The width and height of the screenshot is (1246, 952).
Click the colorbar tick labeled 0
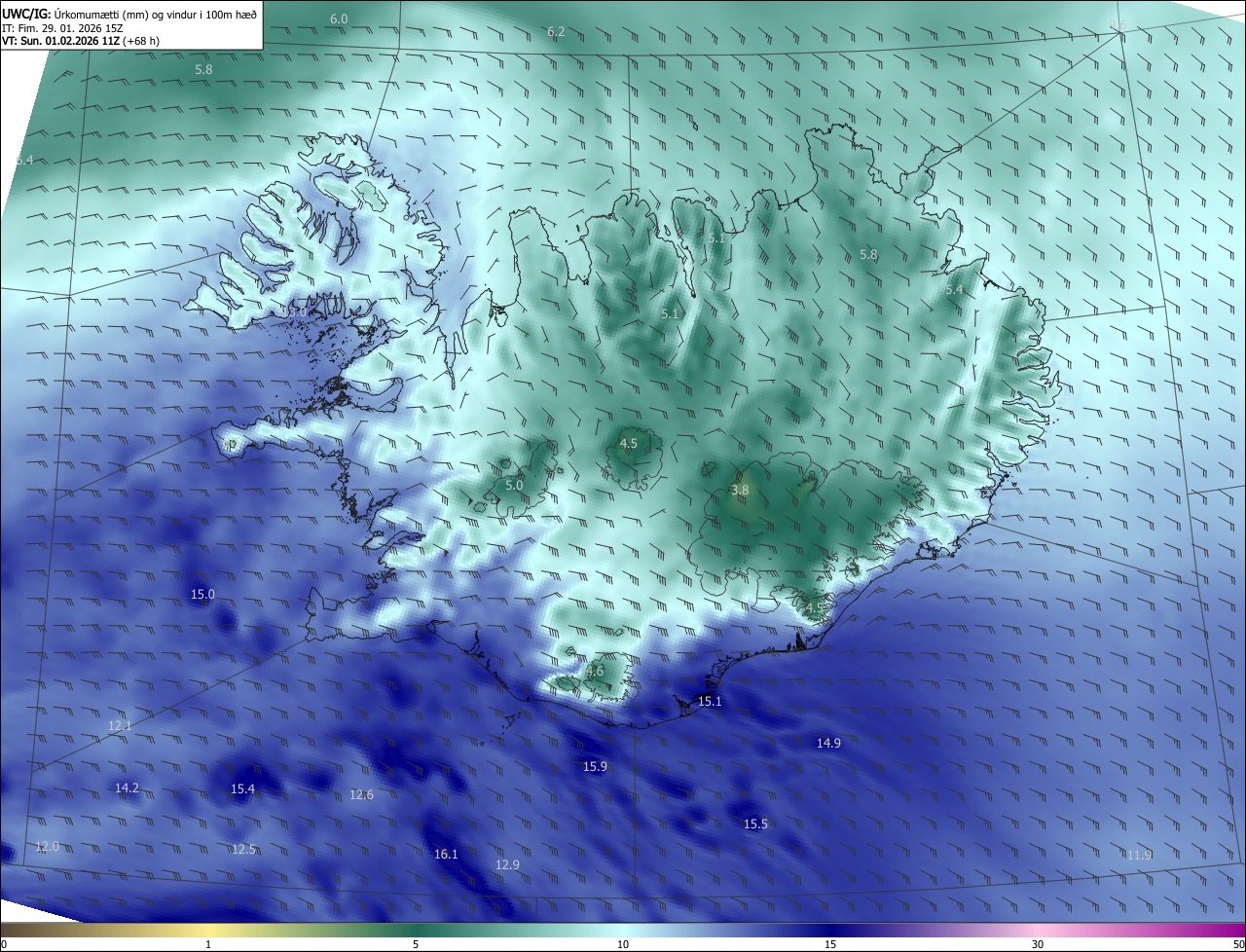click(x=3, y=944)
